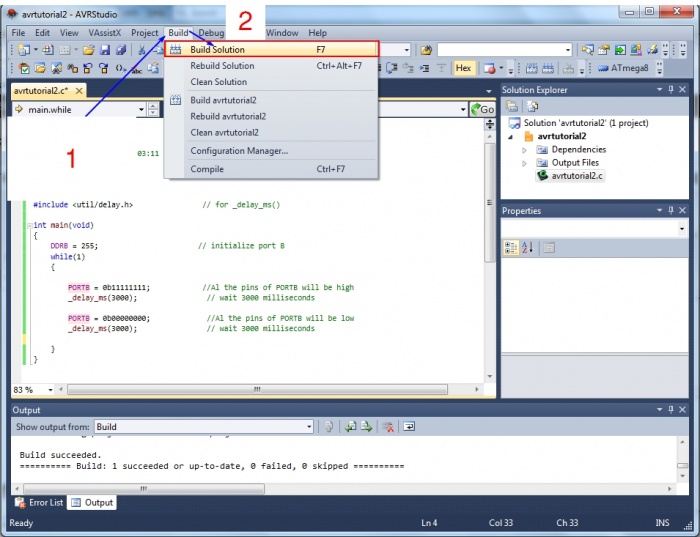Image resolution: width=700 pixels, height=537 pixels.
Task: Open Configuration Manager... menu entry
Action: pos(272,151)
